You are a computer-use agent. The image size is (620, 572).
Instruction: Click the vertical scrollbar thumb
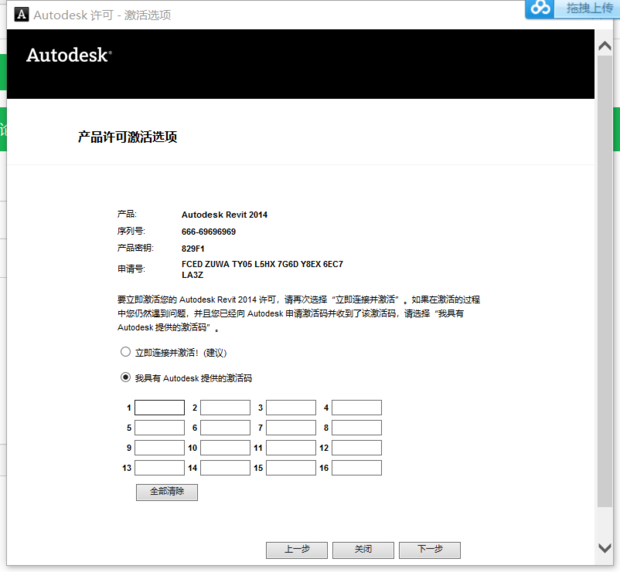604,280
